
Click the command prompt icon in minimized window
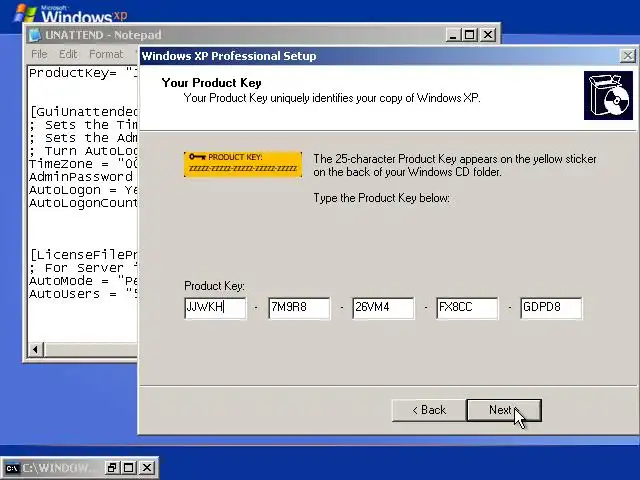[11, 468]
